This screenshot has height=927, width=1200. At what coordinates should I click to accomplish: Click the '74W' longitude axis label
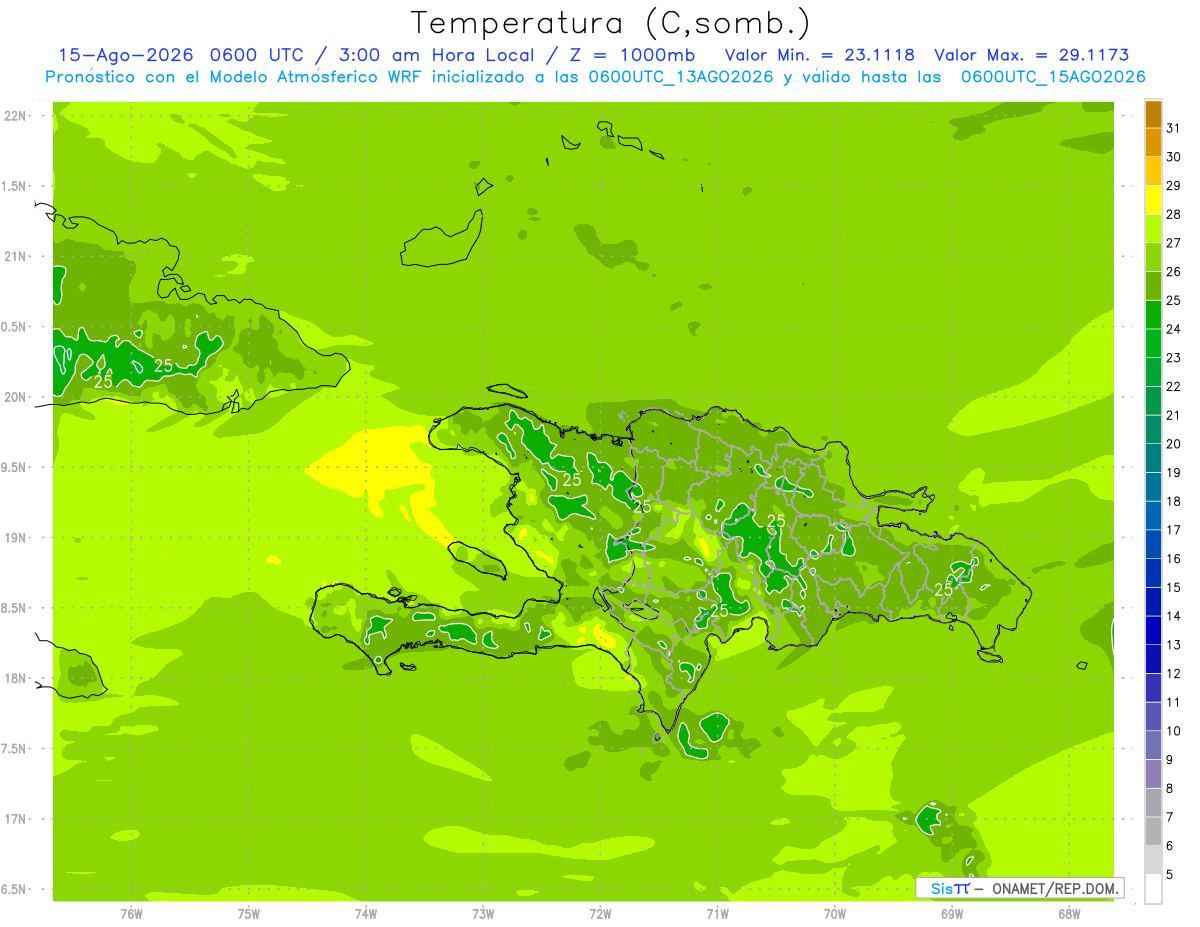tap(366, 913)
